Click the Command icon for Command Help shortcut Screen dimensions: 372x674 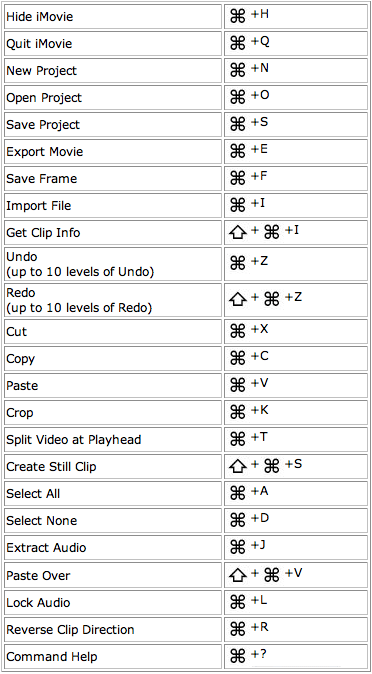click(237, 656)
